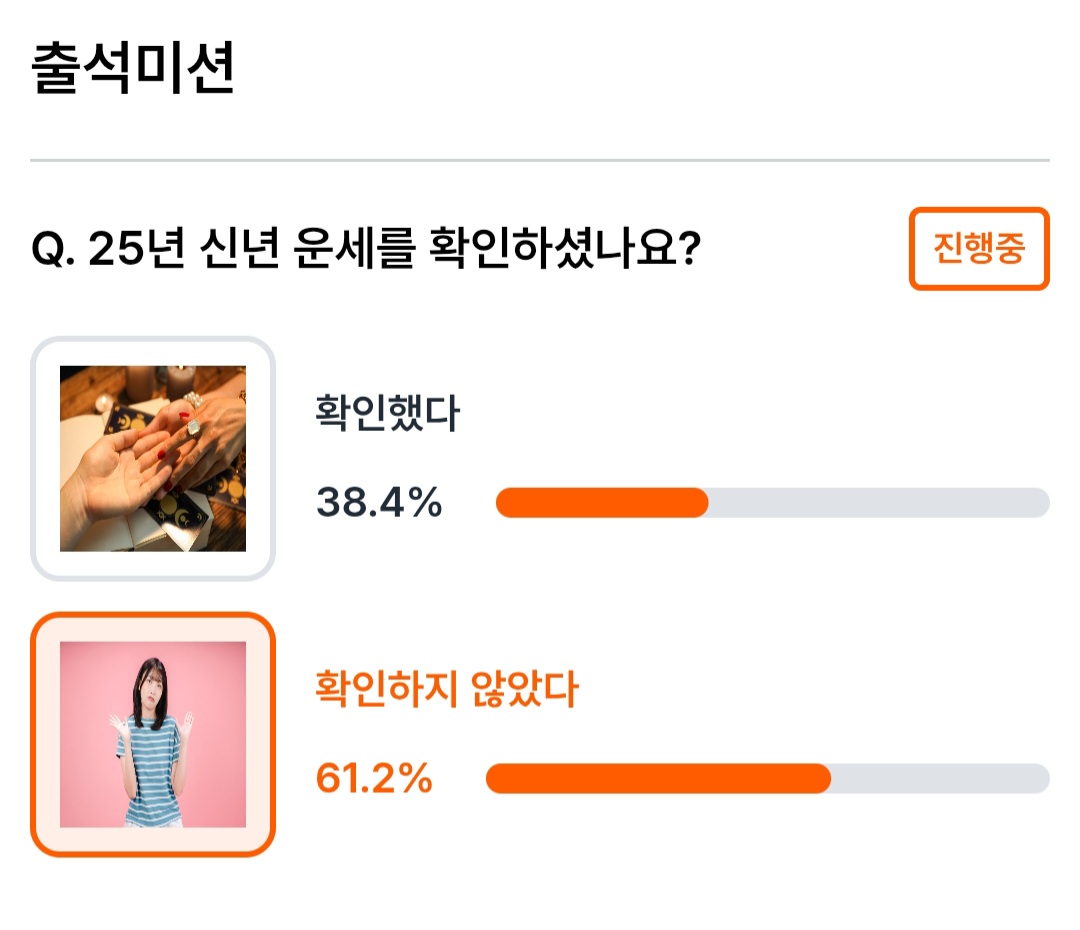Click the orange filled part of 61.2% bar

658,778
